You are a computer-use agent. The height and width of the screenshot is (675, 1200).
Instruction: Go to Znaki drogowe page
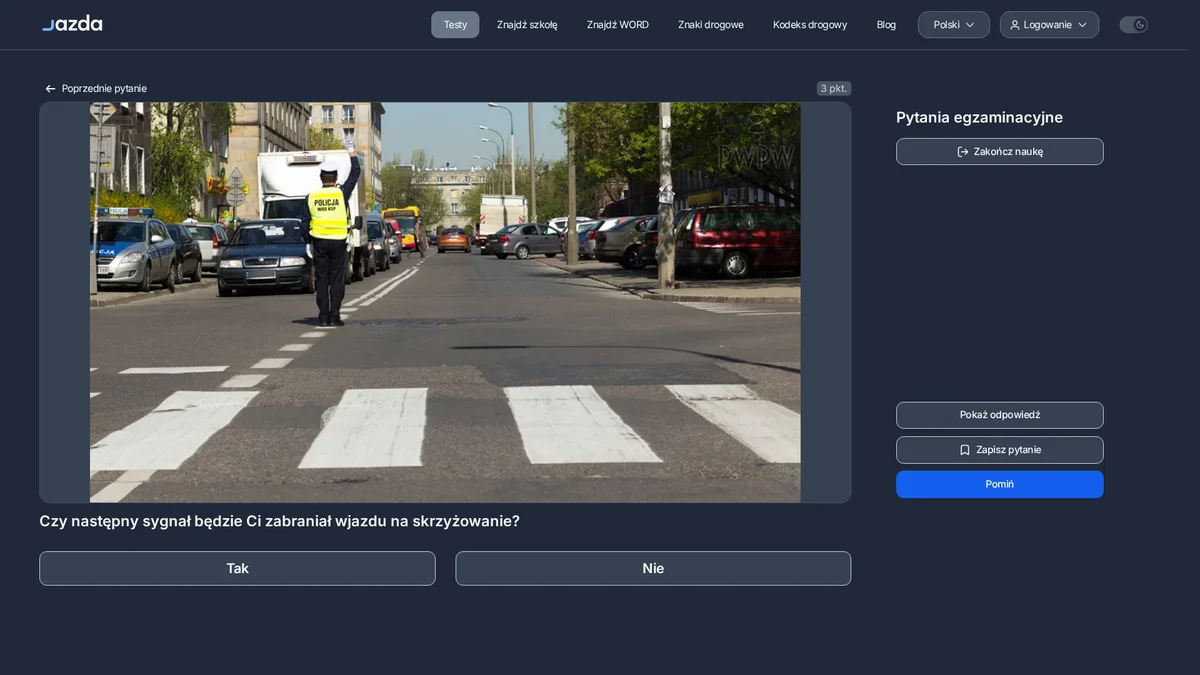click(711, 25)
